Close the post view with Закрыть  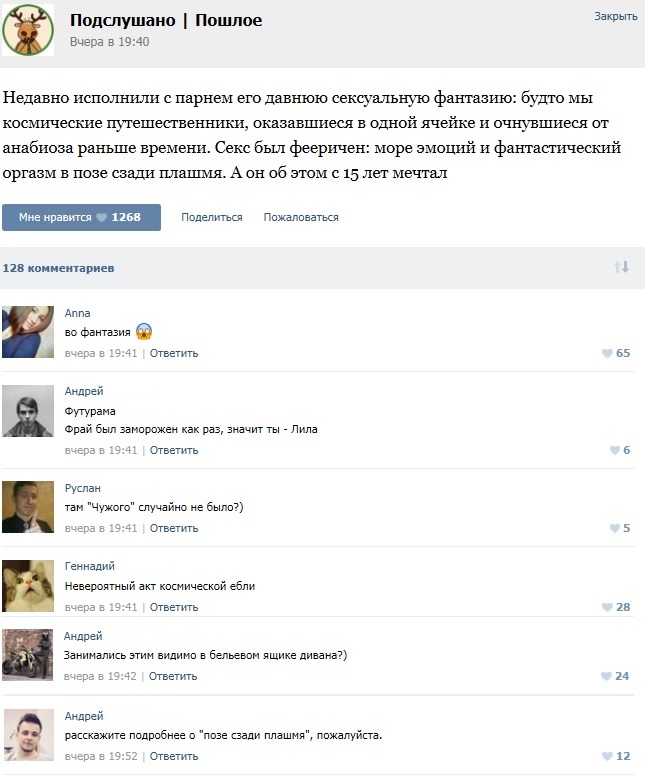pyautogui.click(x=616, y=16)
